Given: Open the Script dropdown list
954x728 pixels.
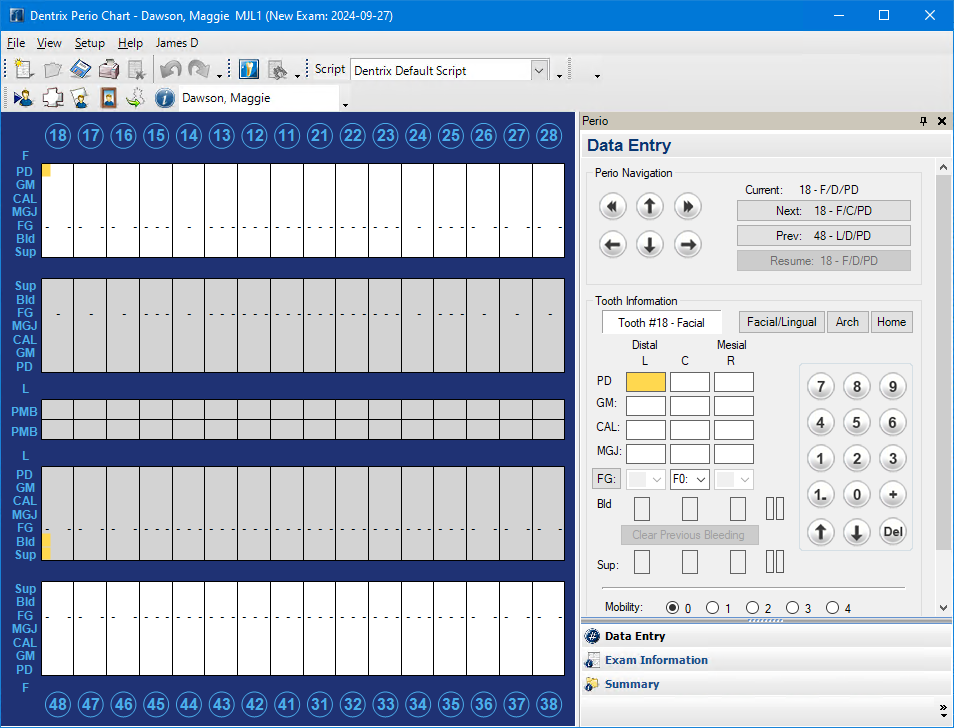Looking at the screenshot, I should (x=540, y=70).
